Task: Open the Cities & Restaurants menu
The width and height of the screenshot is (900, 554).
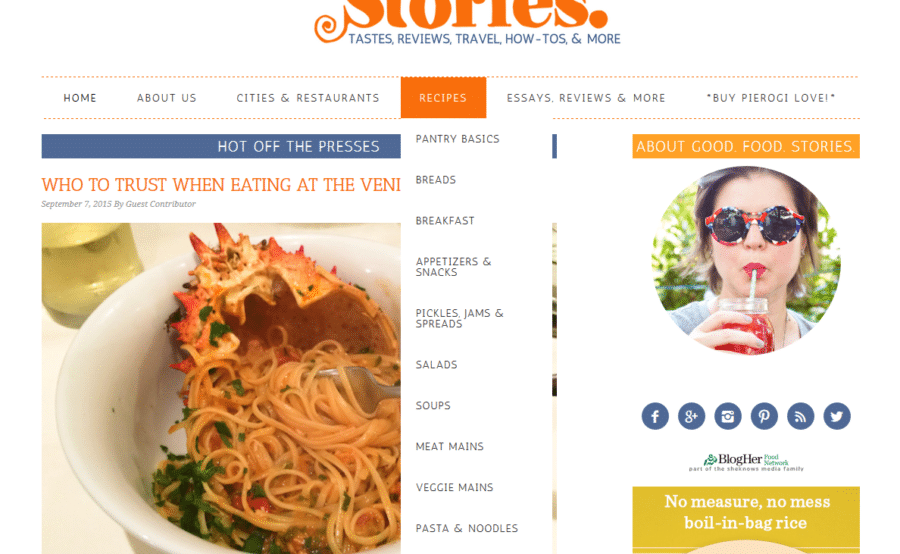Action: [308, 98]
